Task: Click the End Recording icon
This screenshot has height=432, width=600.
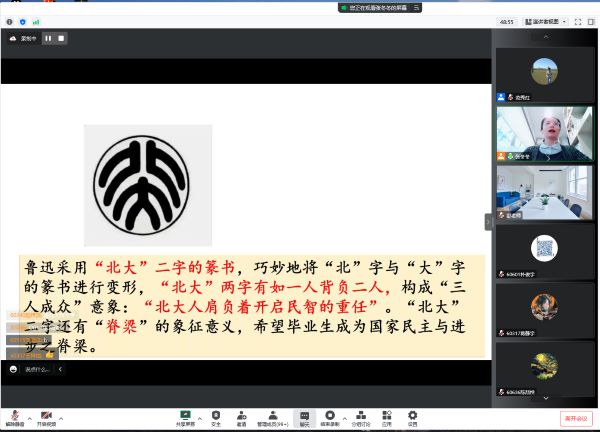Action: [x=329, y=416]
